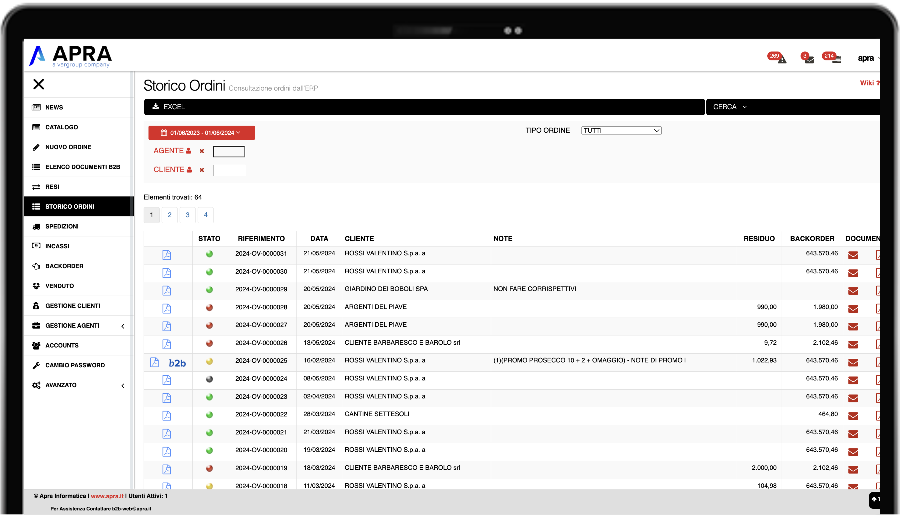Viewport: 900px width, 515px height.
Task: Open the www.apra.it footer link
Action: (x=107, y=495)
